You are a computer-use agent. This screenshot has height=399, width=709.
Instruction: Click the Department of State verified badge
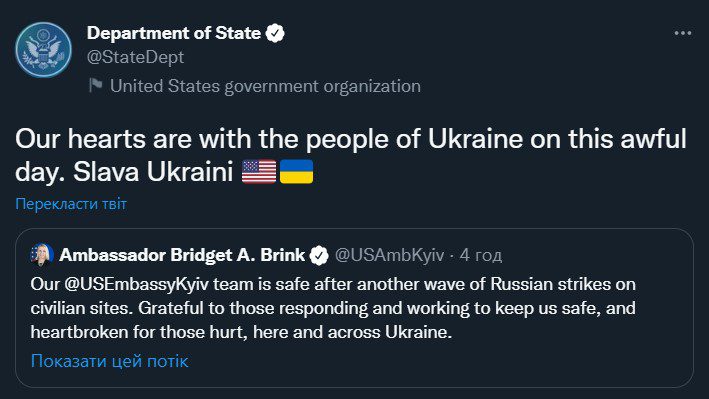pyautogui.click(x=275, y=33)
